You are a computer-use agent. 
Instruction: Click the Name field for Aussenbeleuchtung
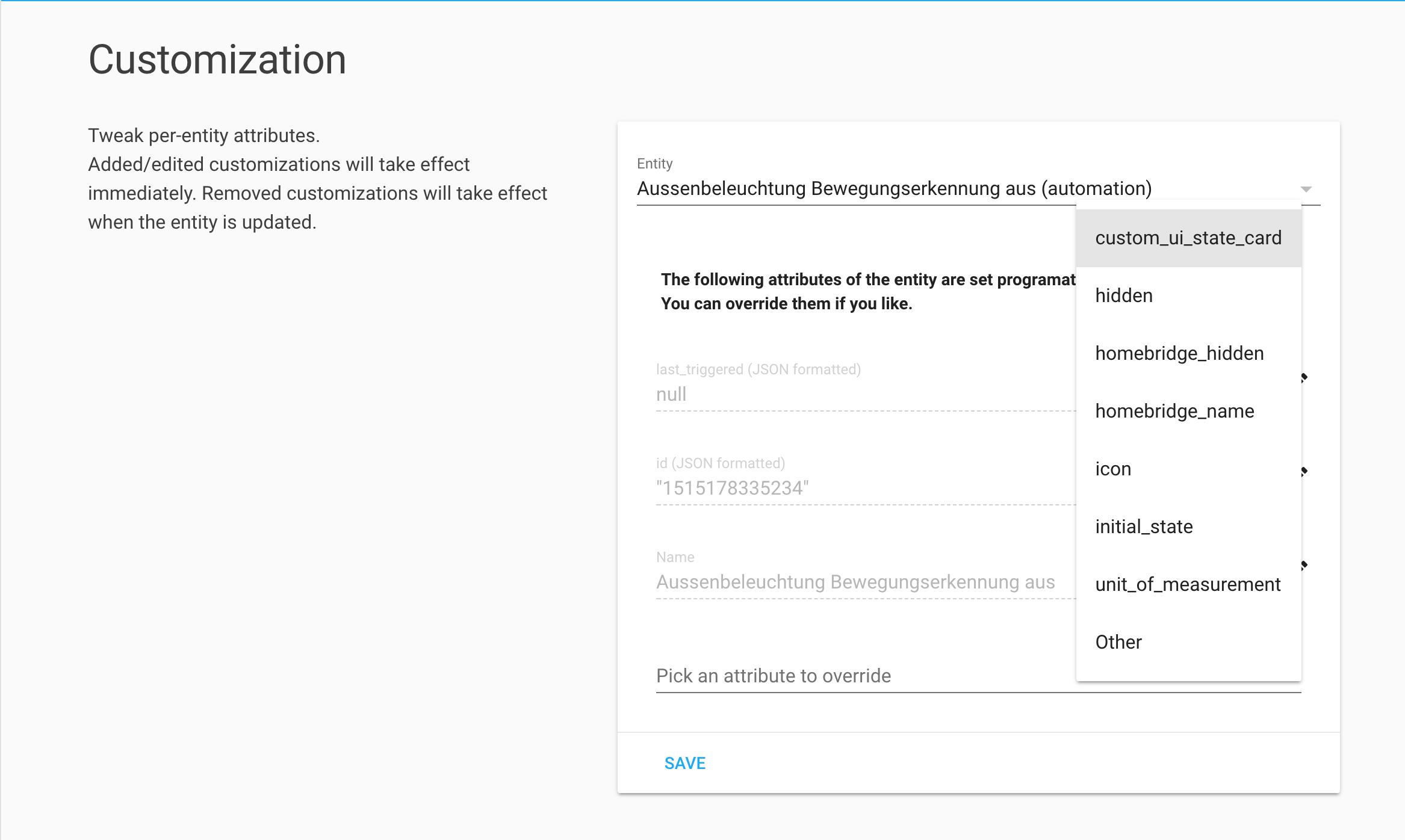click(x=855, y=582)
